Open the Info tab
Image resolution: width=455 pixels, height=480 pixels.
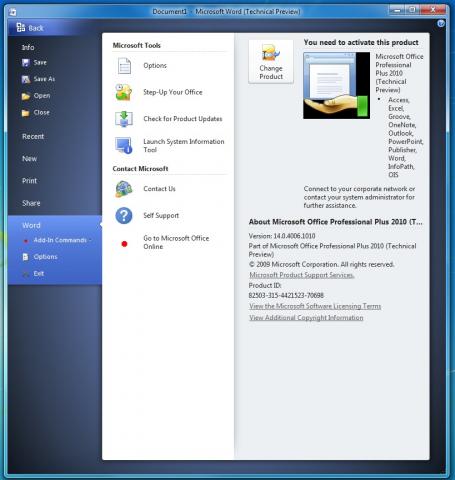28,47
